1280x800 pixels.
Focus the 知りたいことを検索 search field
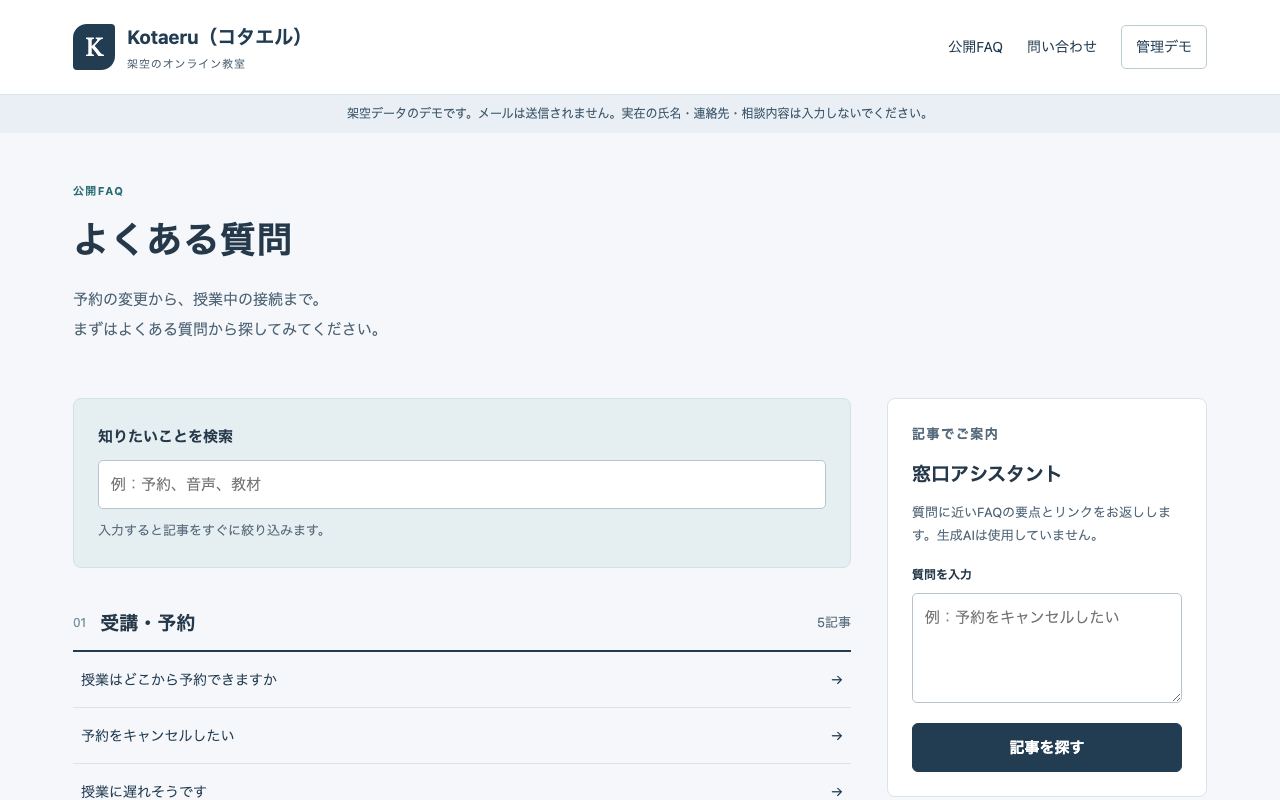click(462, 484)
